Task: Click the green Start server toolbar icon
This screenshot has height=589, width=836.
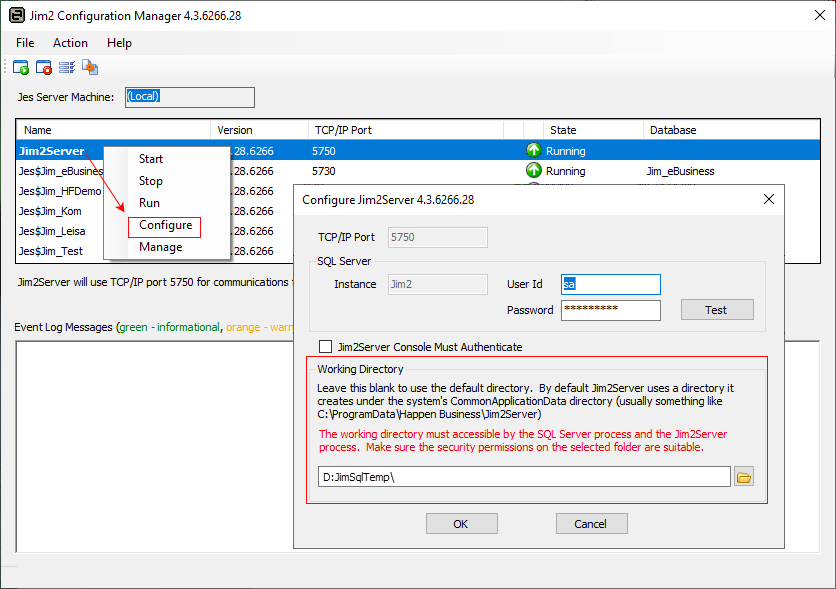Action: coord(21,67)
